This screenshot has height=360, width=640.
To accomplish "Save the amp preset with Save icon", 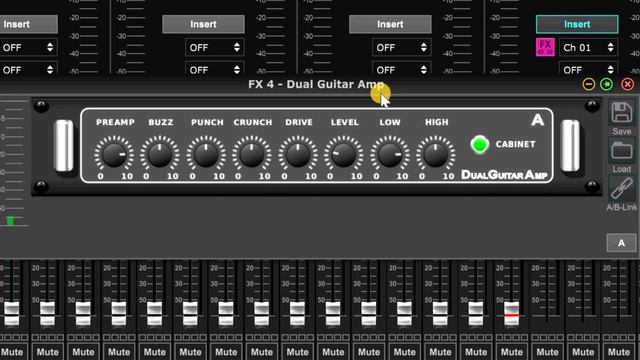I will pos(621,113).
